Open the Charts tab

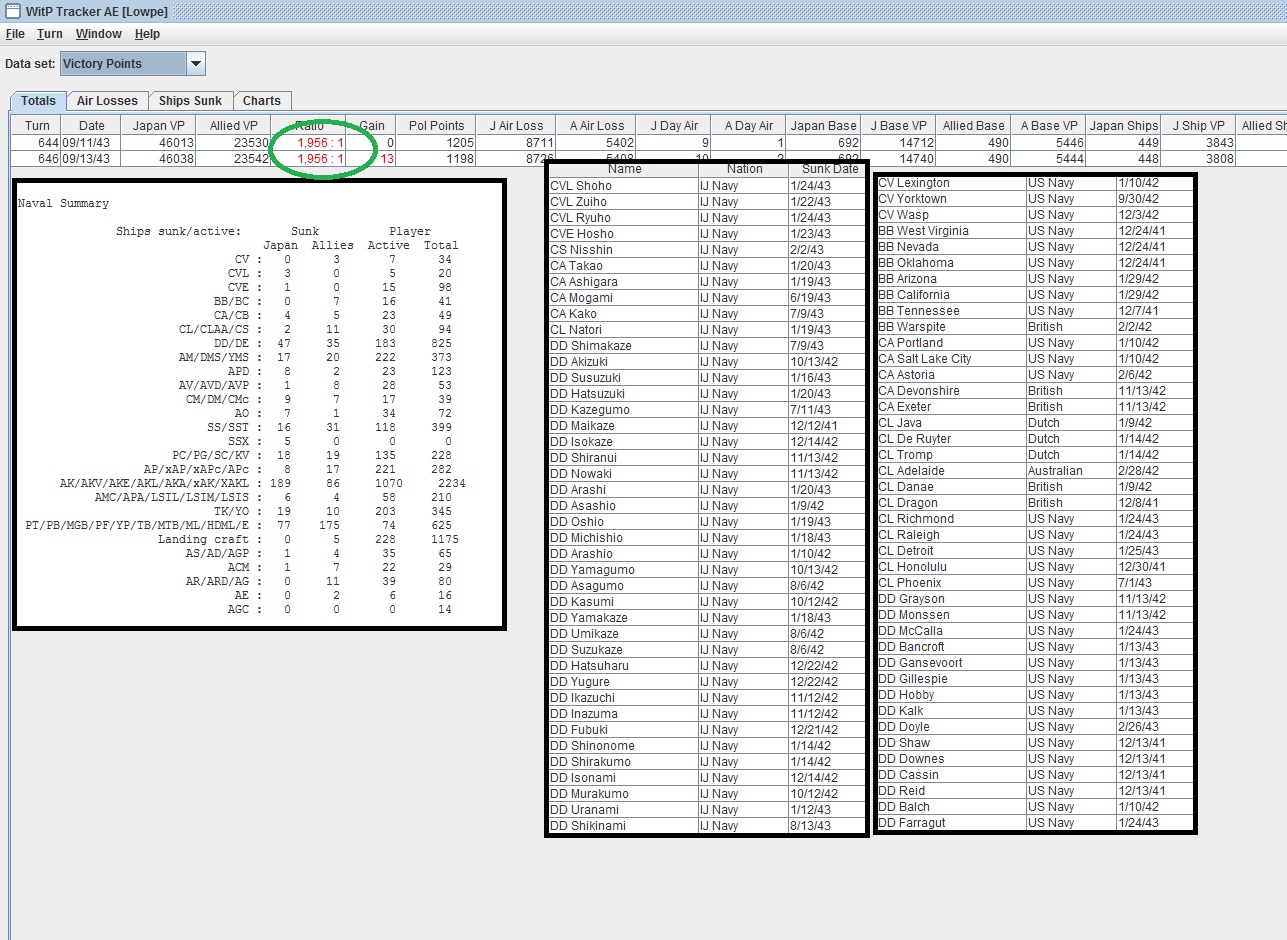262,101
